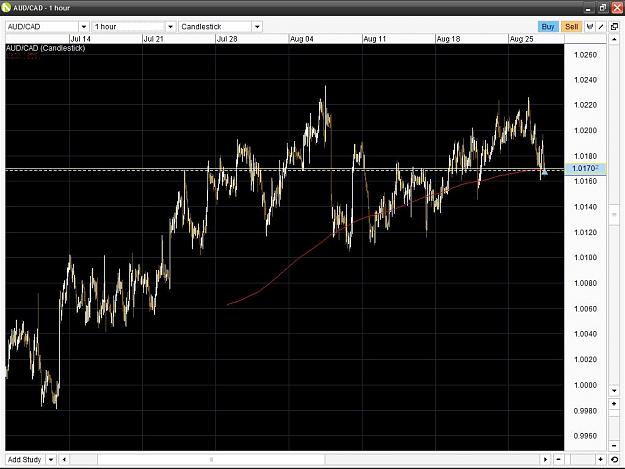Click horizontal scrollbar right arrow
The image size is (625, 469).
click(x=545, y=459)
